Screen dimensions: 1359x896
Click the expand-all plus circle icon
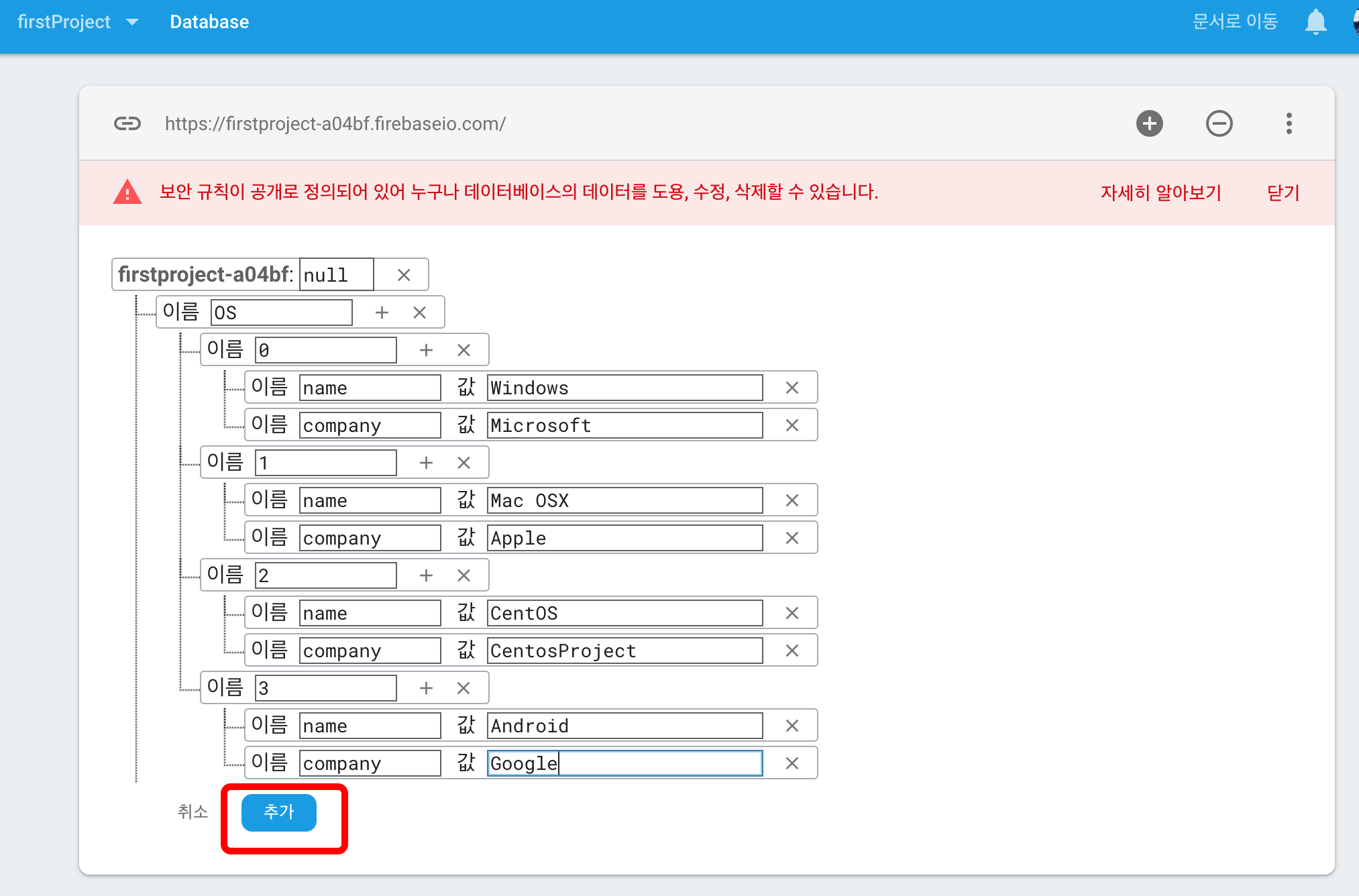coord(1149,123)
